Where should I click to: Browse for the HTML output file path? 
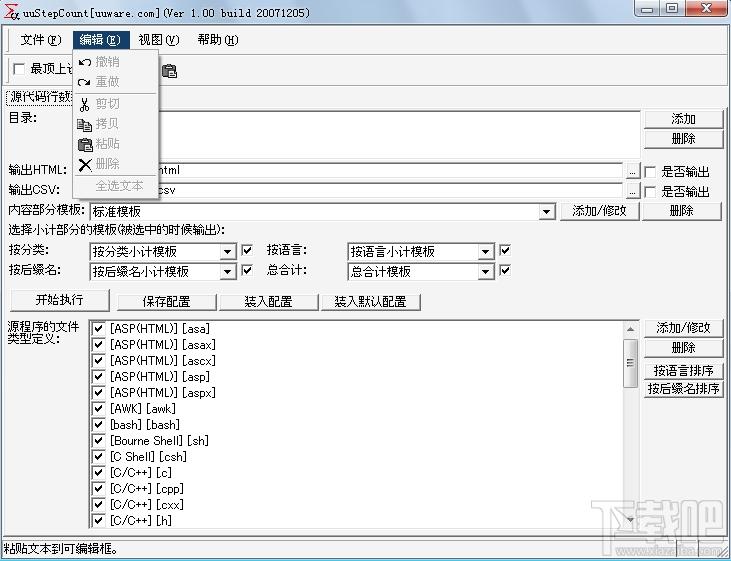[632, 172]
